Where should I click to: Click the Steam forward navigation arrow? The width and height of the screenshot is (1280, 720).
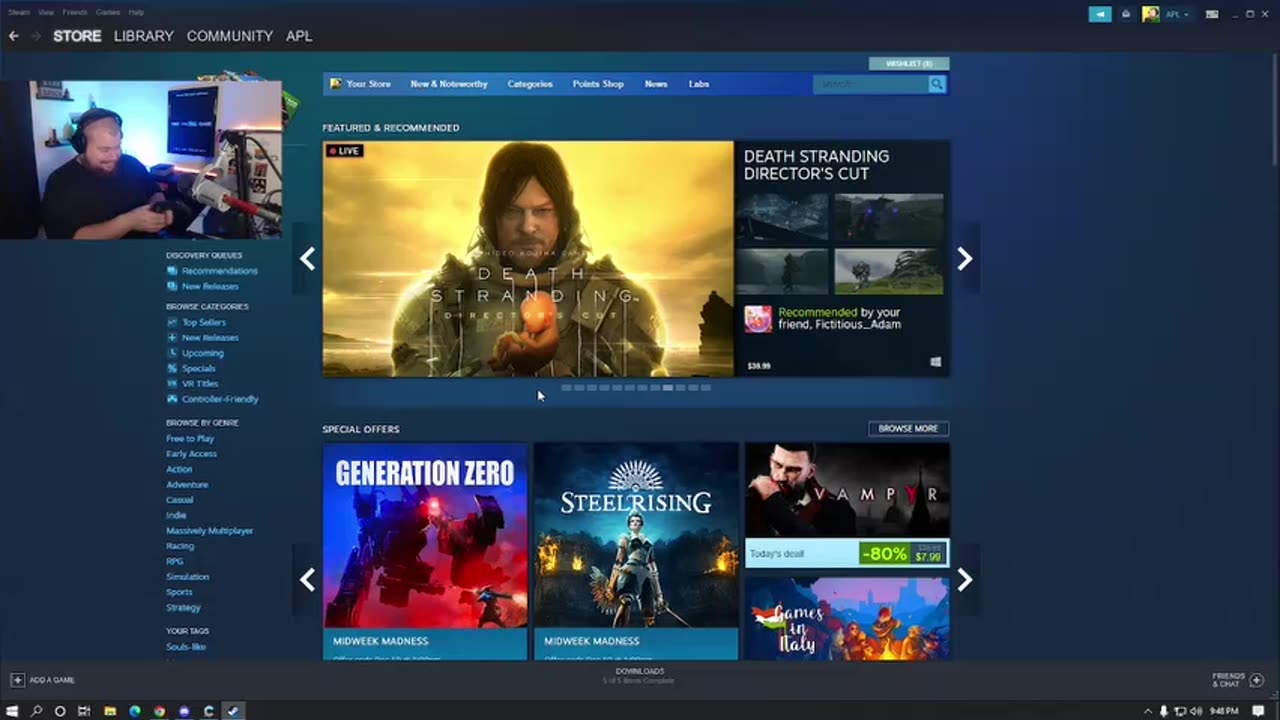tap(35, 36)
